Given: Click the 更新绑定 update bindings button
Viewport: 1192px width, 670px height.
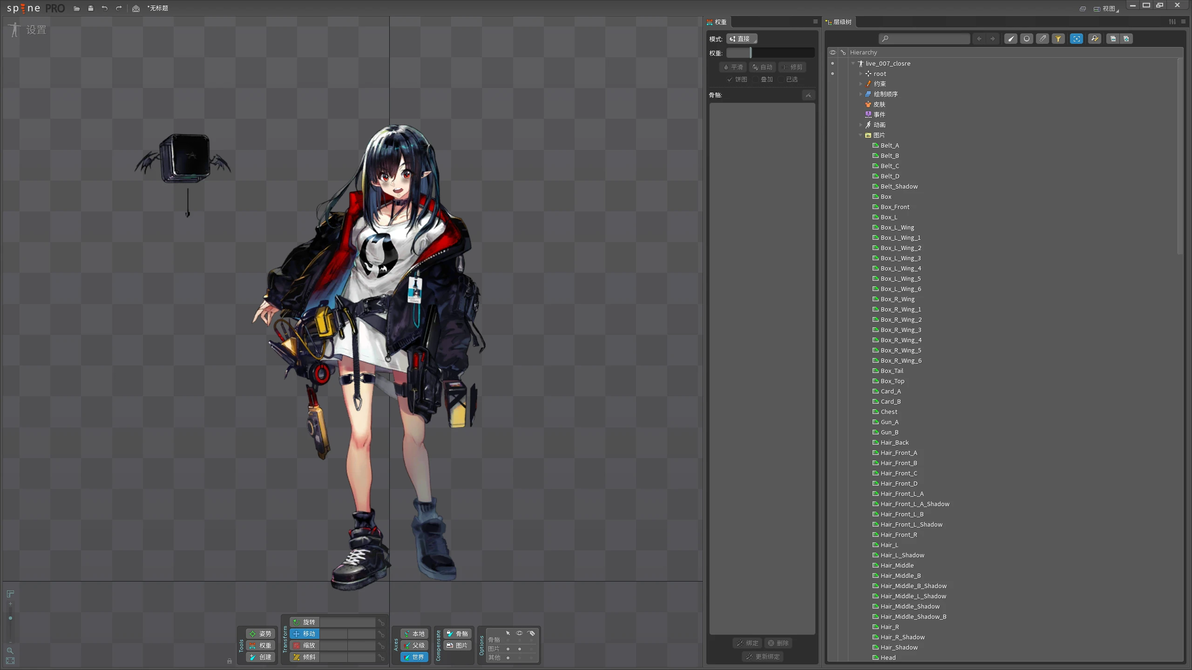Looking at the screenshot, I should pyautogui.click(x=763, y=657).
